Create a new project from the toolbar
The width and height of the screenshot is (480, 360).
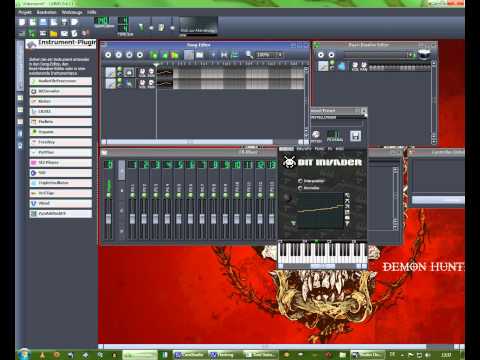pos(22,22)
